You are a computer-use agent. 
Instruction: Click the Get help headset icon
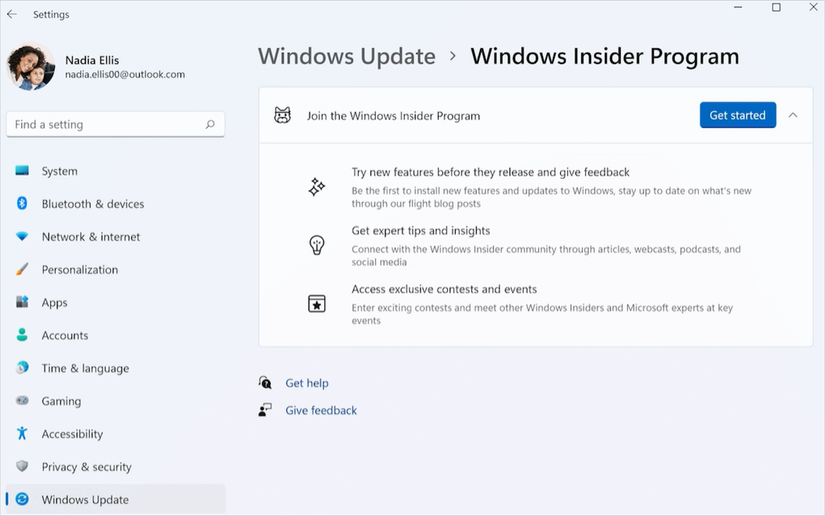click(265, 382)
